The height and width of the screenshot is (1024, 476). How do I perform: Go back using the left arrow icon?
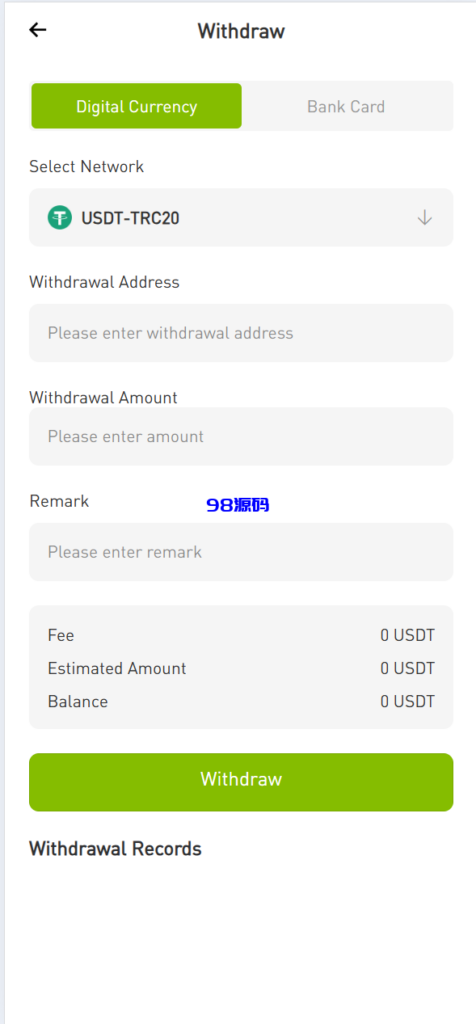(x=38, y=30)
